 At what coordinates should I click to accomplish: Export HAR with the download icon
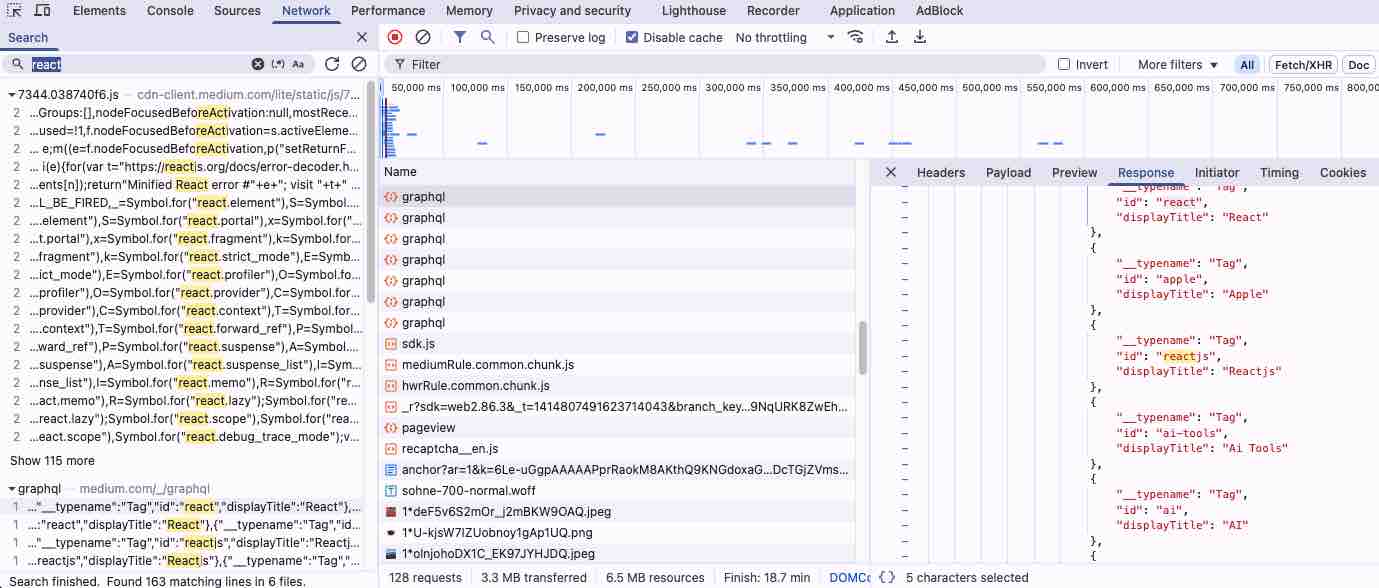point(920,37)
